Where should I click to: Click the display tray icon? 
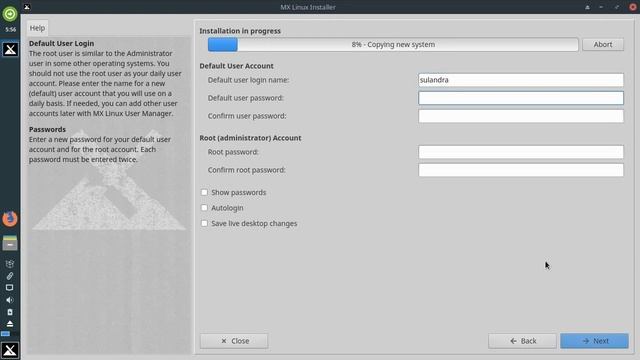pyautogui.click(x=10, y=288)
